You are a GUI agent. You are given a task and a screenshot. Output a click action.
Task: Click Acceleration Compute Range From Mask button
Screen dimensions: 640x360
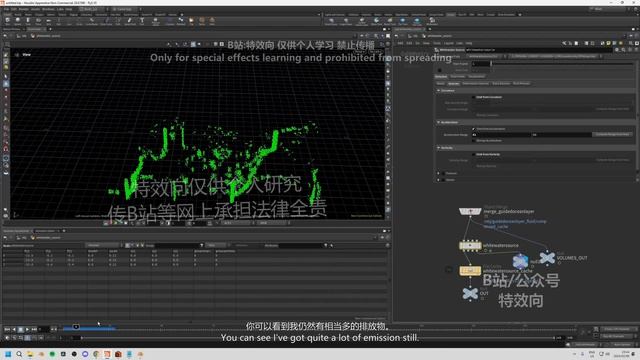point(613,134)
